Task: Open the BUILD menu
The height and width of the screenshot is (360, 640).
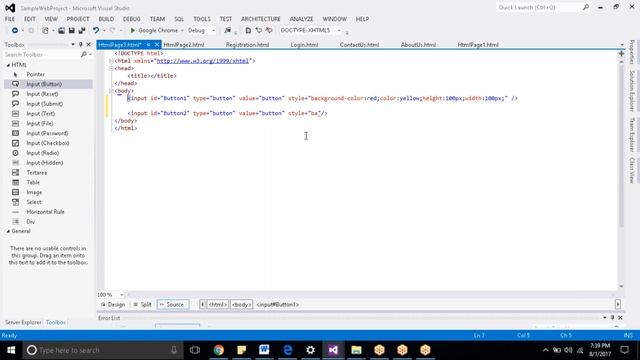Action: [106, 19]
